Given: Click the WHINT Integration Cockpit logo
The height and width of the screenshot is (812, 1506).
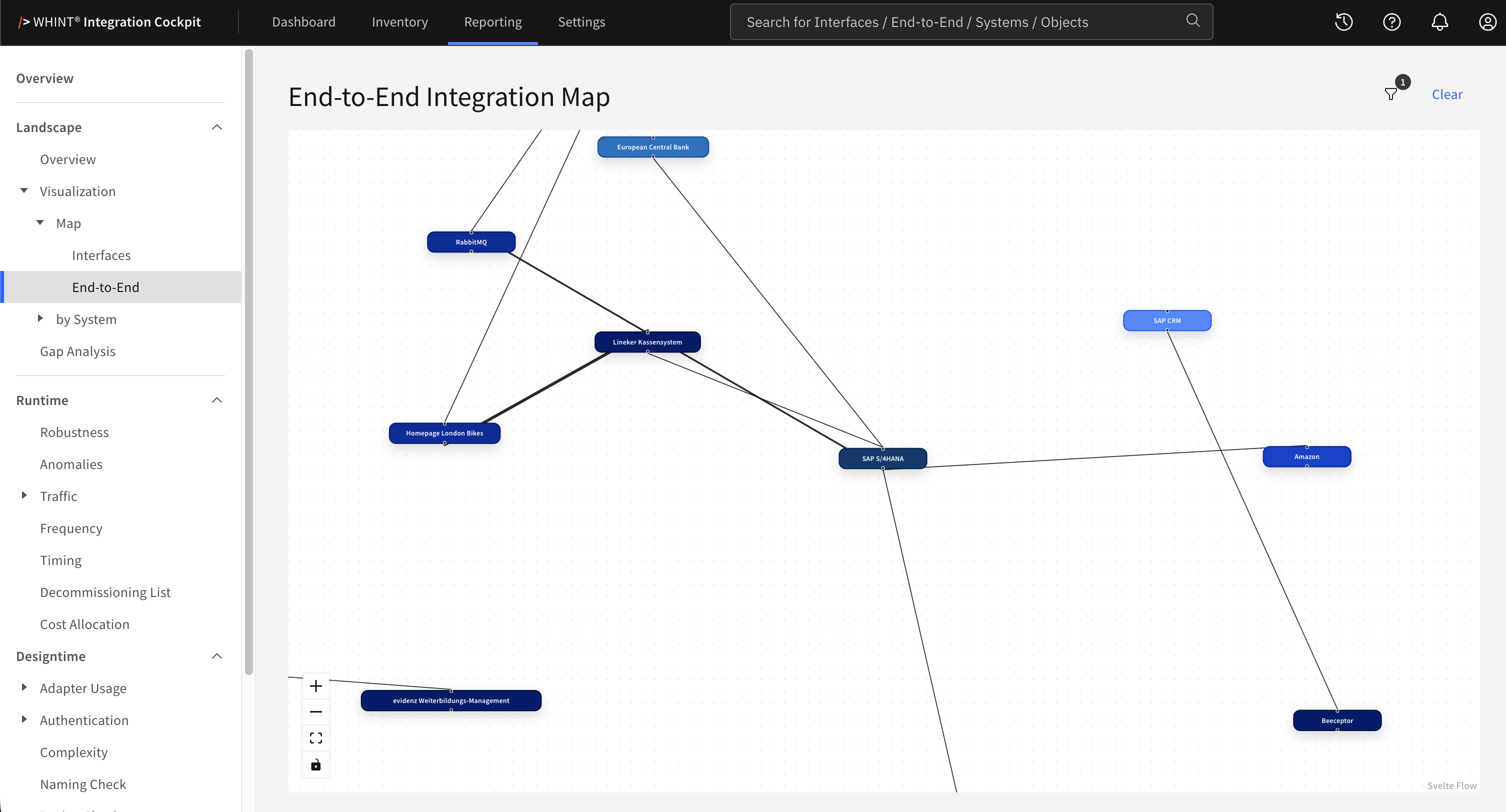Looking at the screenshot, I should [109, 22].
